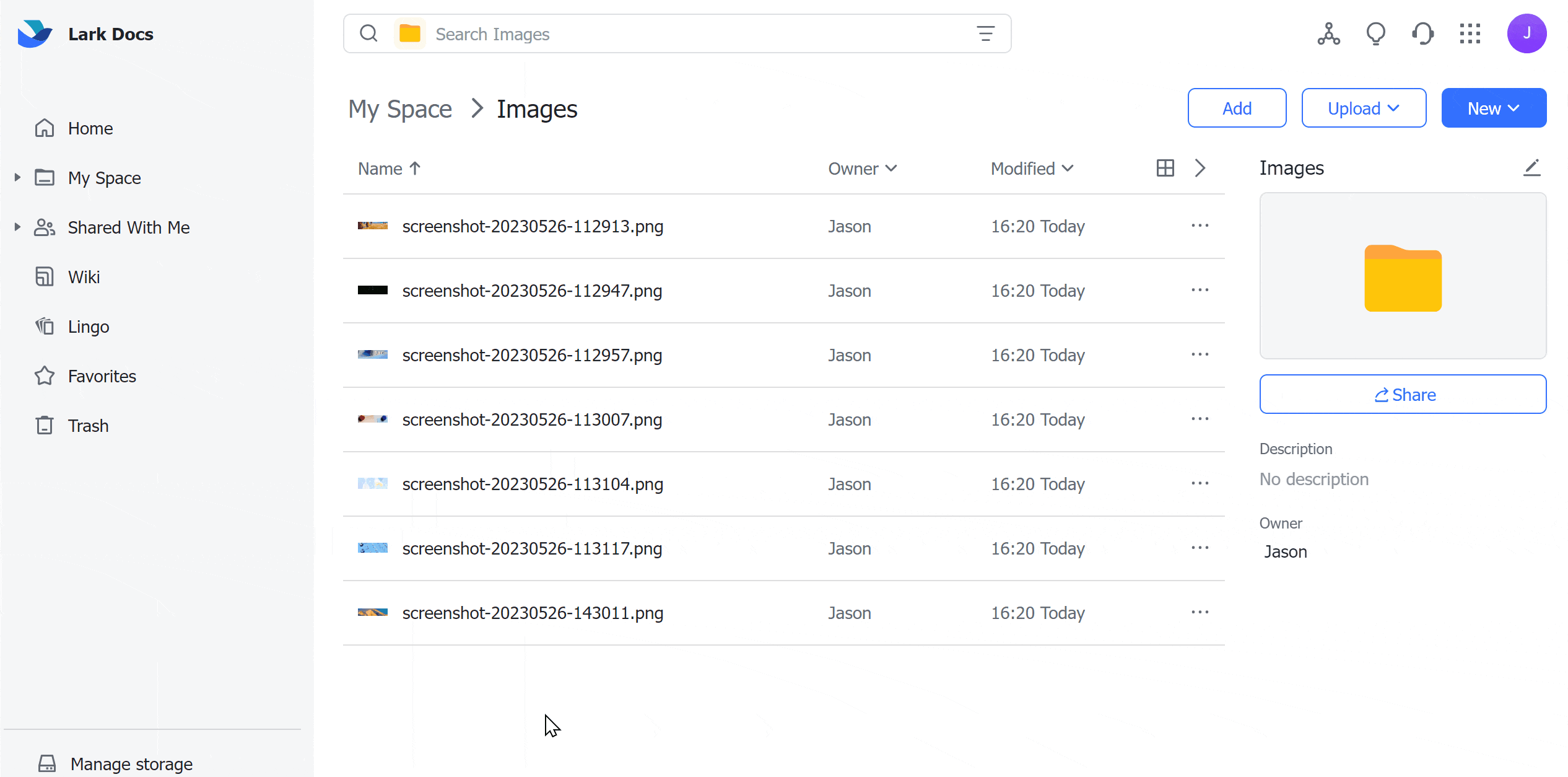
Task: Open more options for screenshot-20230526-112957.png
Action: 1200,355
